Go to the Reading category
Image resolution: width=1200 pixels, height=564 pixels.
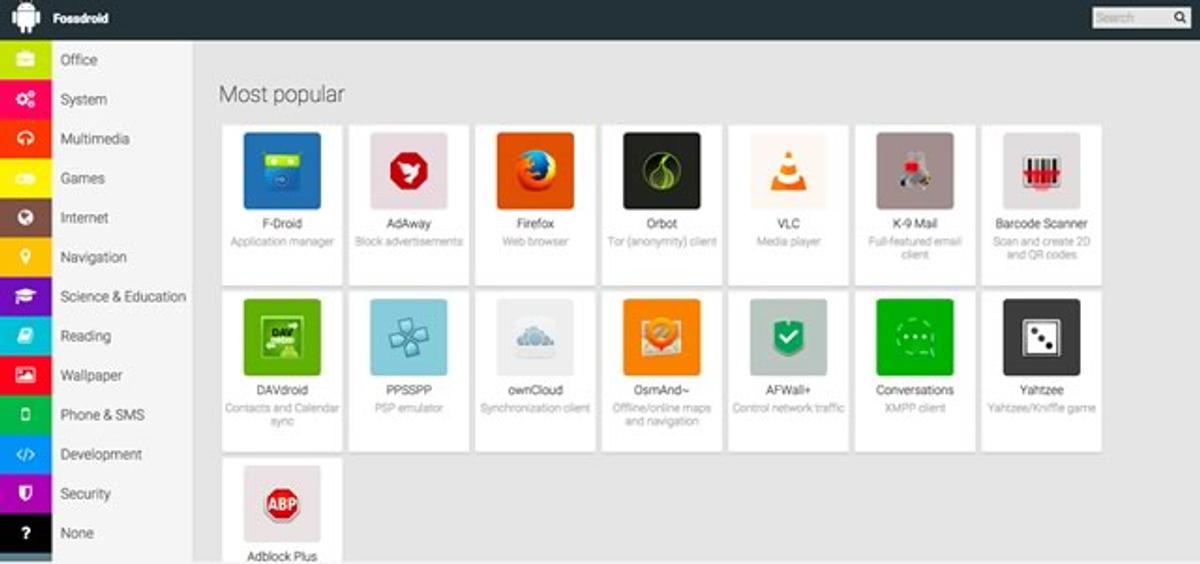click(85, 336)
